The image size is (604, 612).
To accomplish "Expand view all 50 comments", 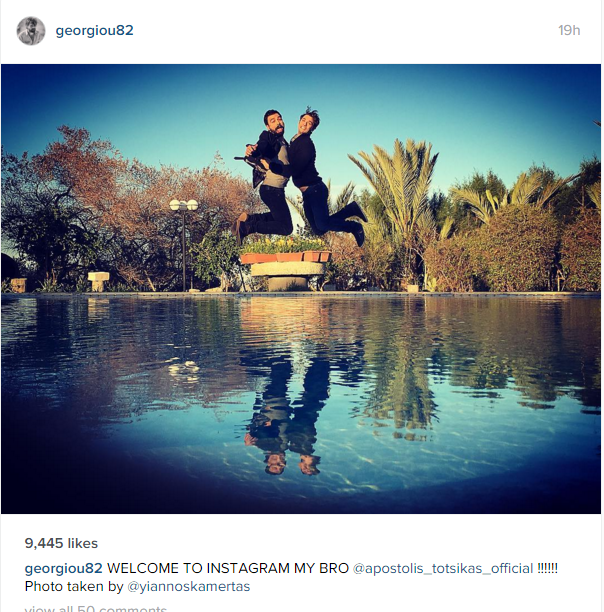I will pos(96,609).
